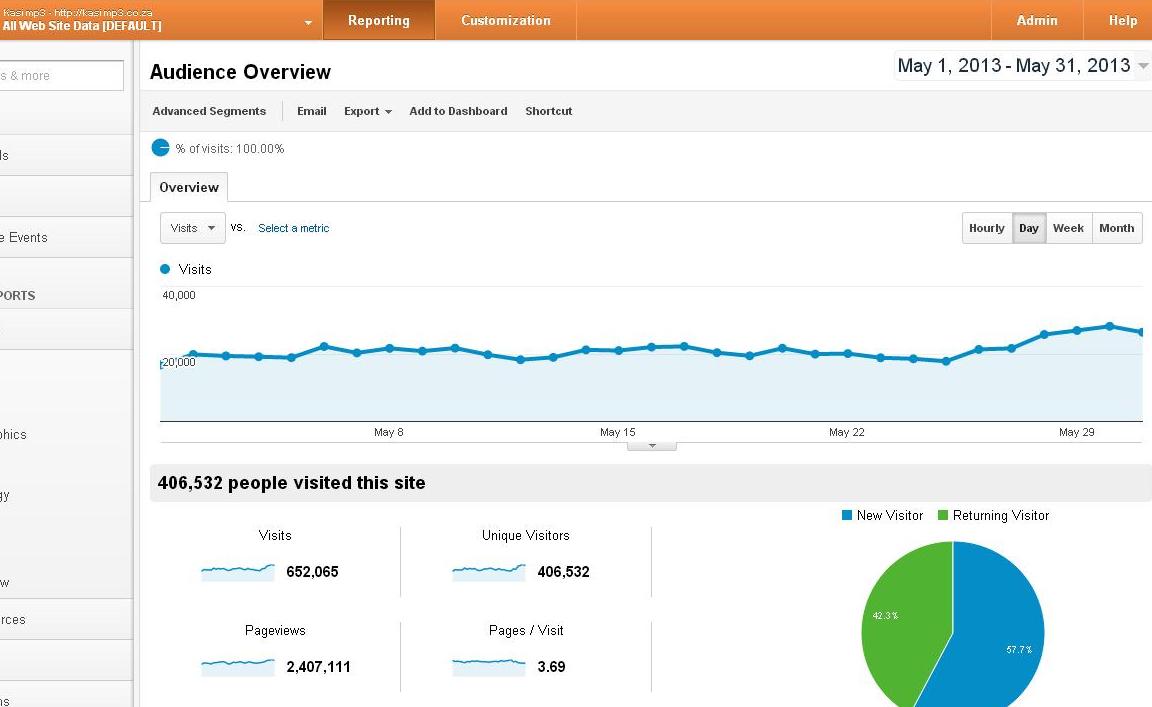
Task: Click the blue segment circle icon
Action: 160,148
